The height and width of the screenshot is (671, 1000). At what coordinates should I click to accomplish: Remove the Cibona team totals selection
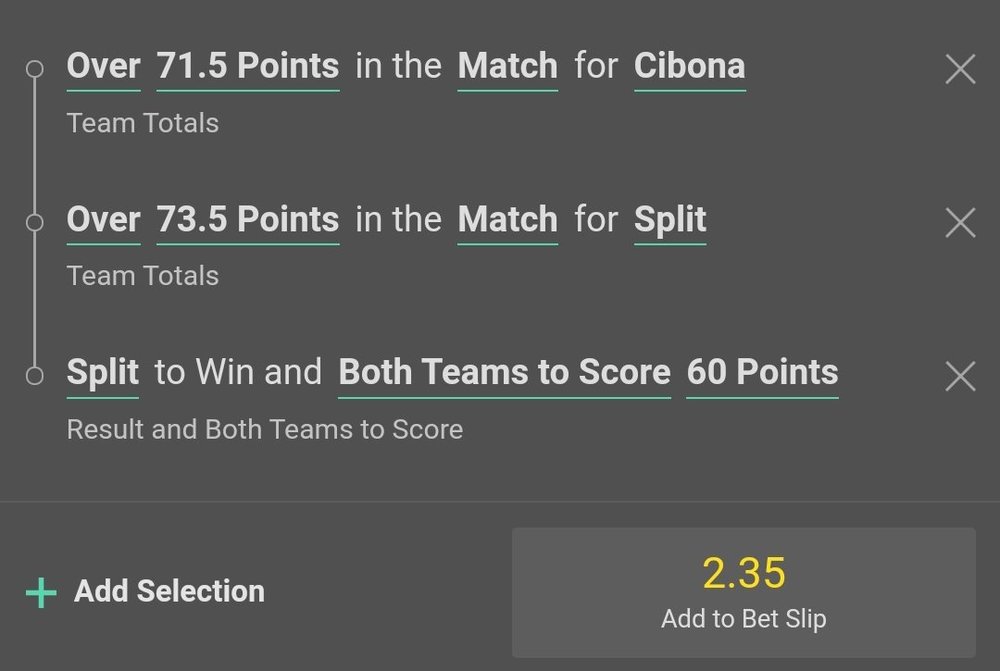tap(960, 69)
